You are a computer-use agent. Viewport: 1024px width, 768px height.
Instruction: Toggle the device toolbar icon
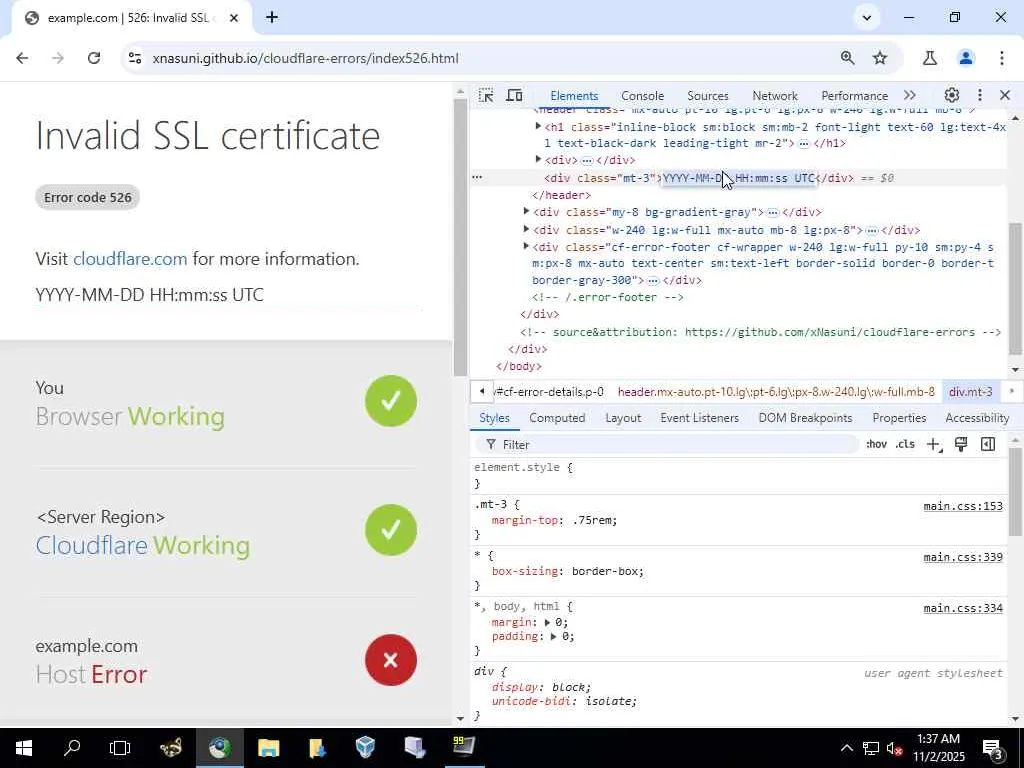click(x=515, y=95)
